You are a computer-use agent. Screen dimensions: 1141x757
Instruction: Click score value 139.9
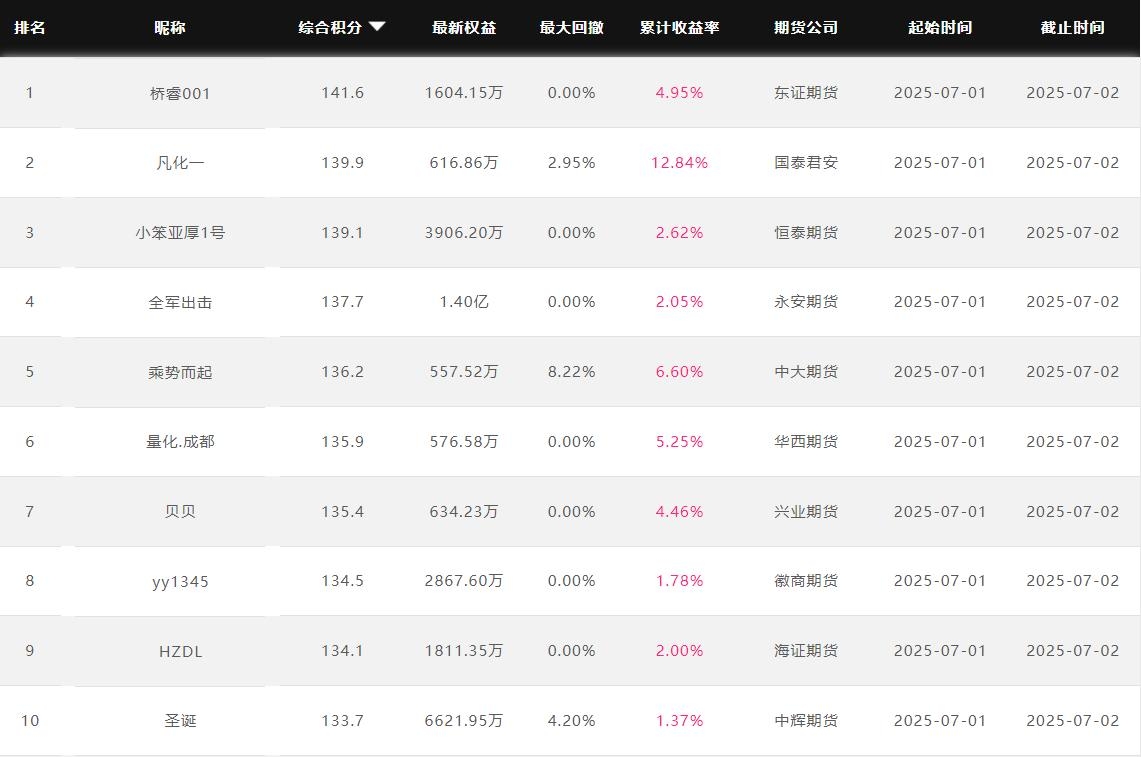pos(342,163)
